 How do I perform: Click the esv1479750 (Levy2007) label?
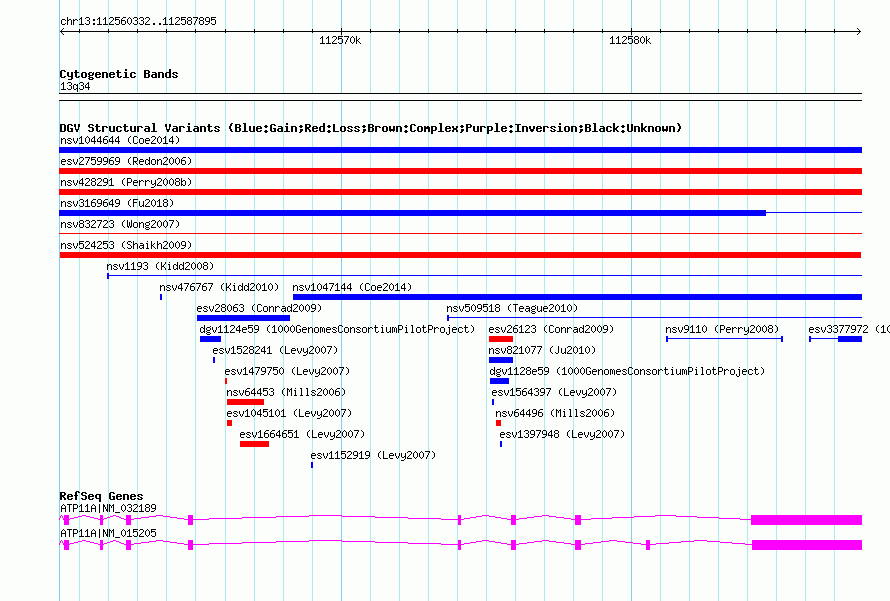click(287, 371)
